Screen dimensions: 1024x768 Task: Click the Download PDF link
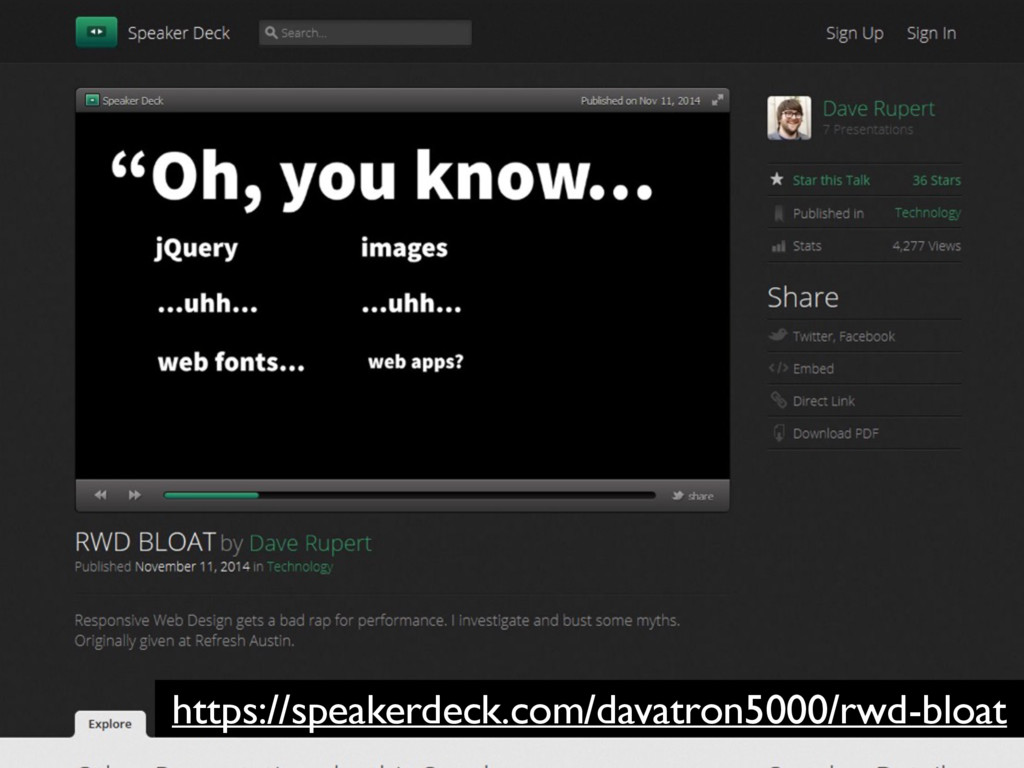tap(835, 434)
